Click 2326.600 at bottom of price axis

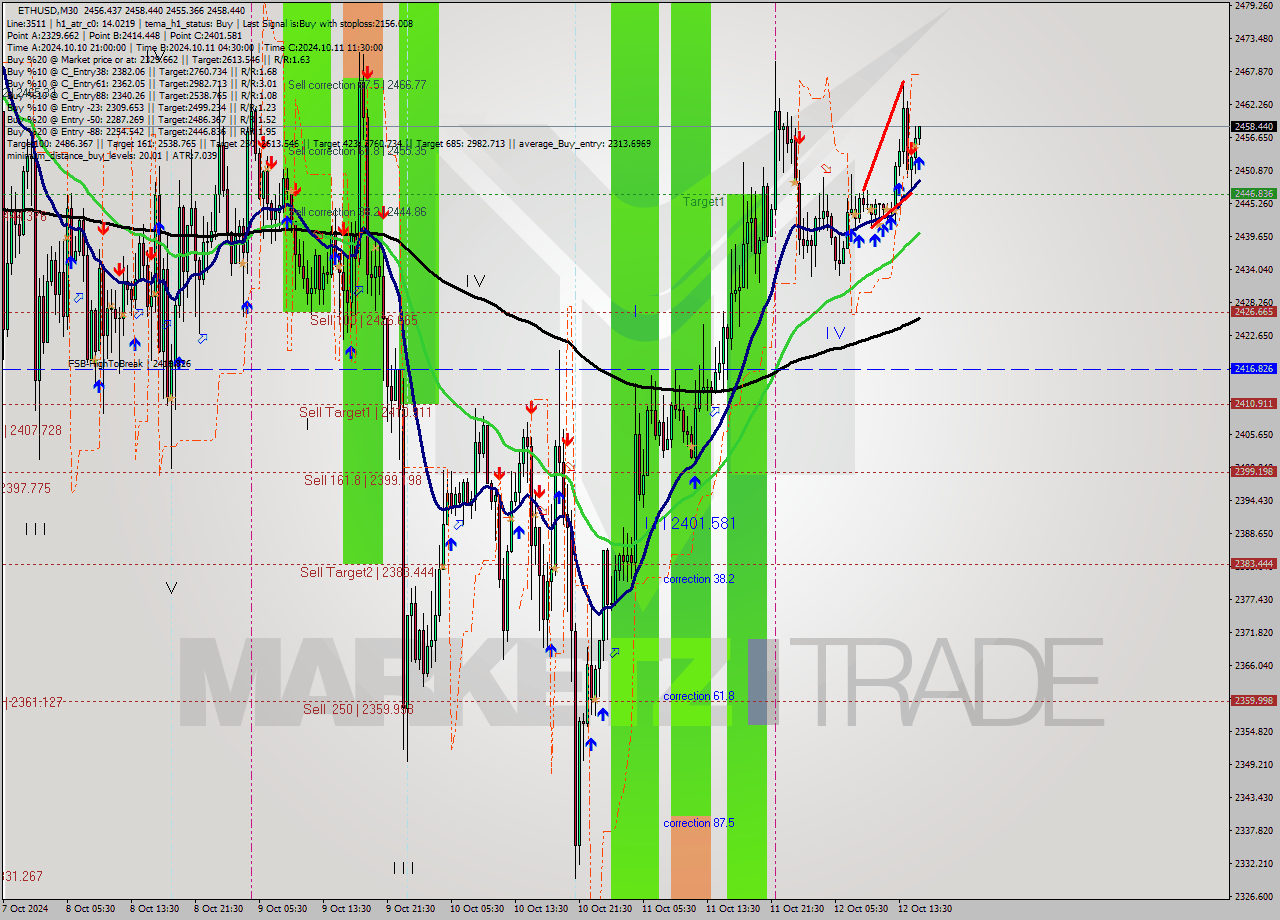click(x=1253, y=896)
